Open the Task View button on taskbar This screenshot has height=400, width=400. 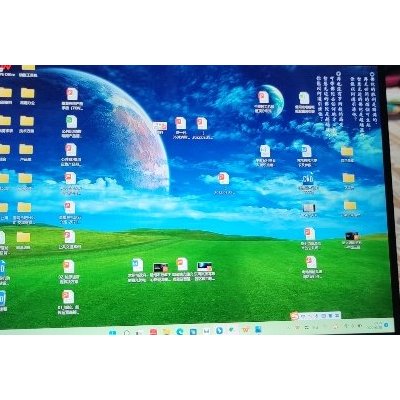tap(139, 332)
